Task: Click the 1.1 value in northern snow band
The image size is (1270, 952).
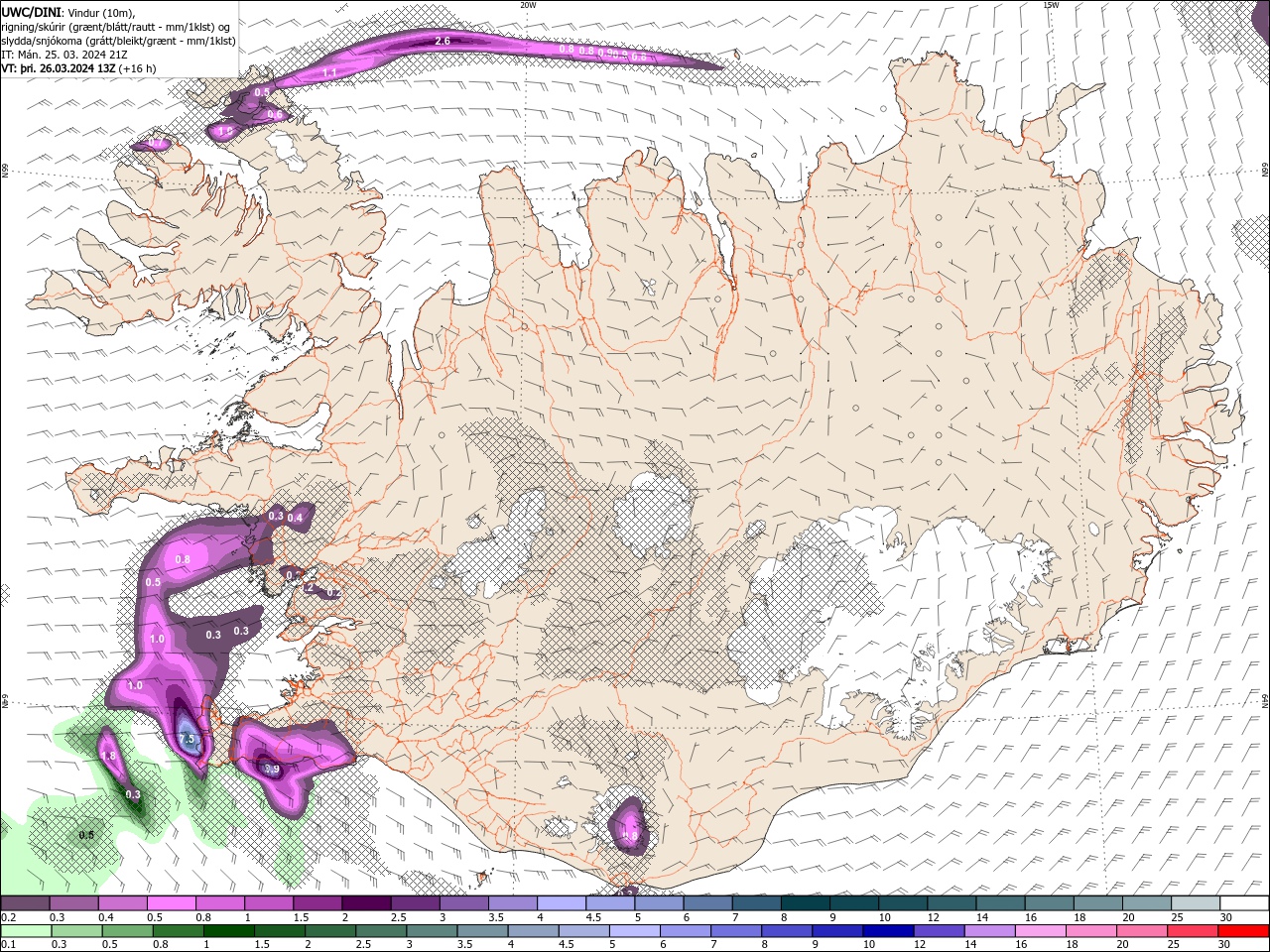Action: [x=329, y=73]
